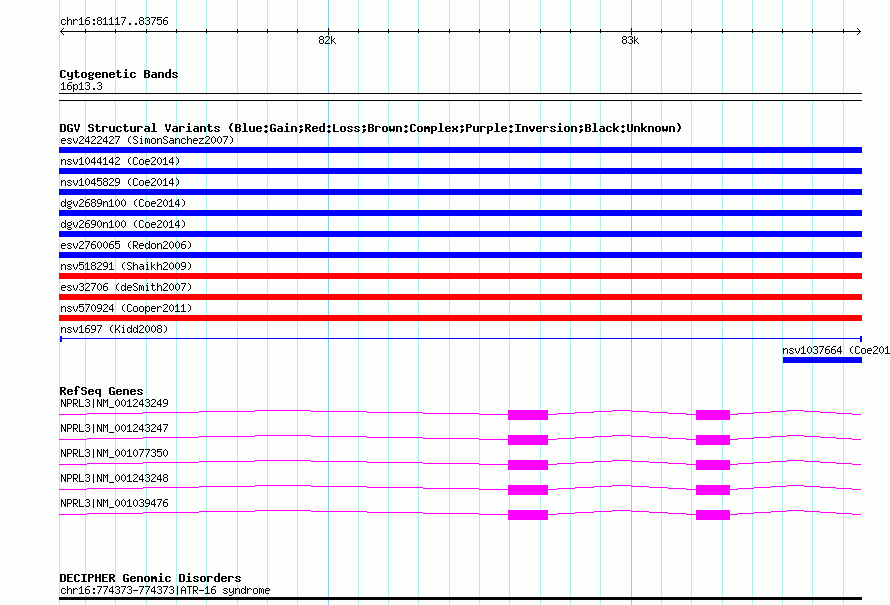The width and height of the screenshot is (890, 605).
Task: Click the right exon block of NM_001077350
Action: 713,465
